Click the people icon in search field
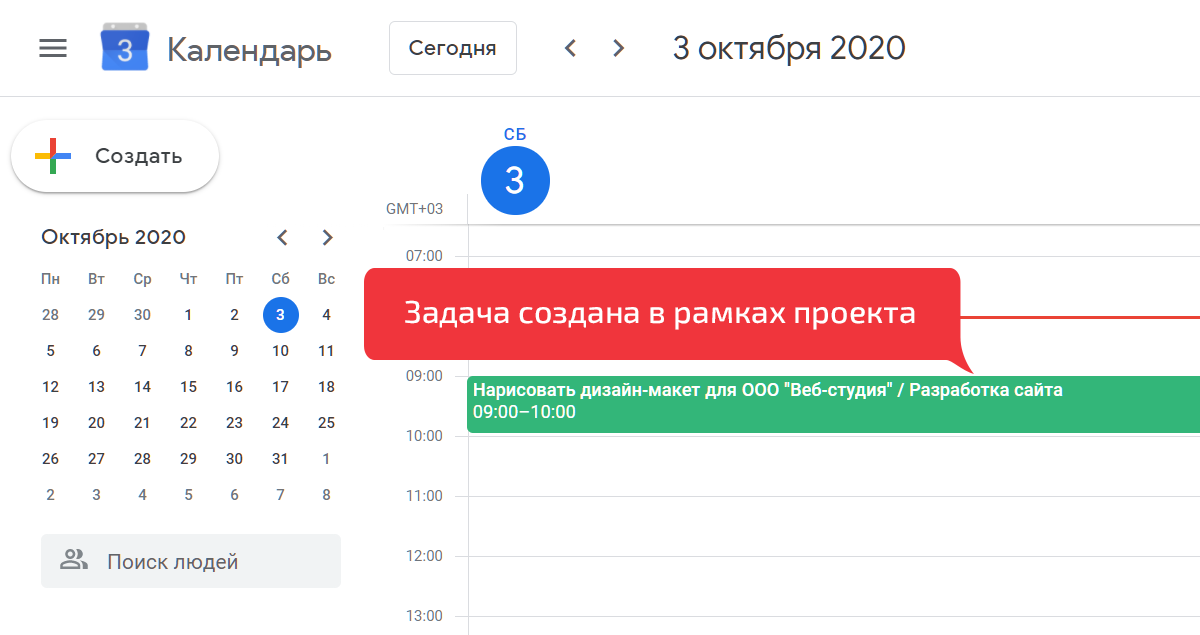The image size is (1200, 635). [x=74, y=560]
